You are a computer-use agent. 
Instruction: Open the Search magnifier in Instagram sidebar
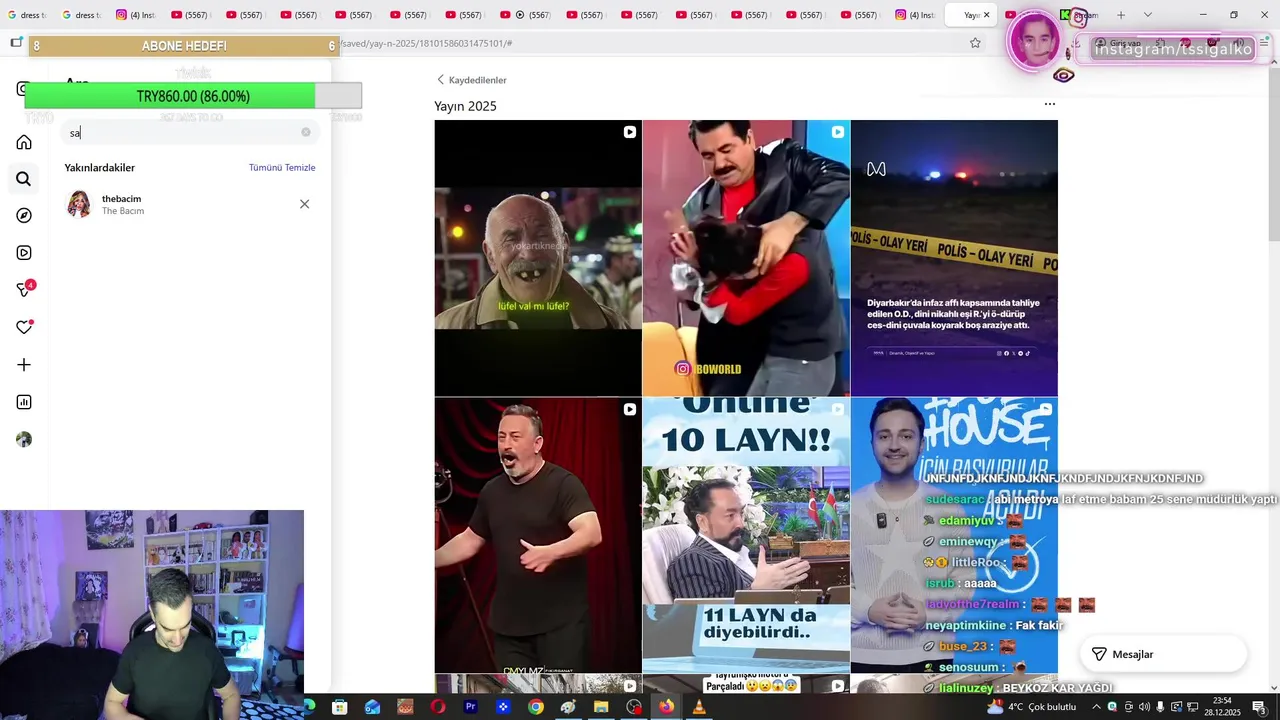click(24, 179)
